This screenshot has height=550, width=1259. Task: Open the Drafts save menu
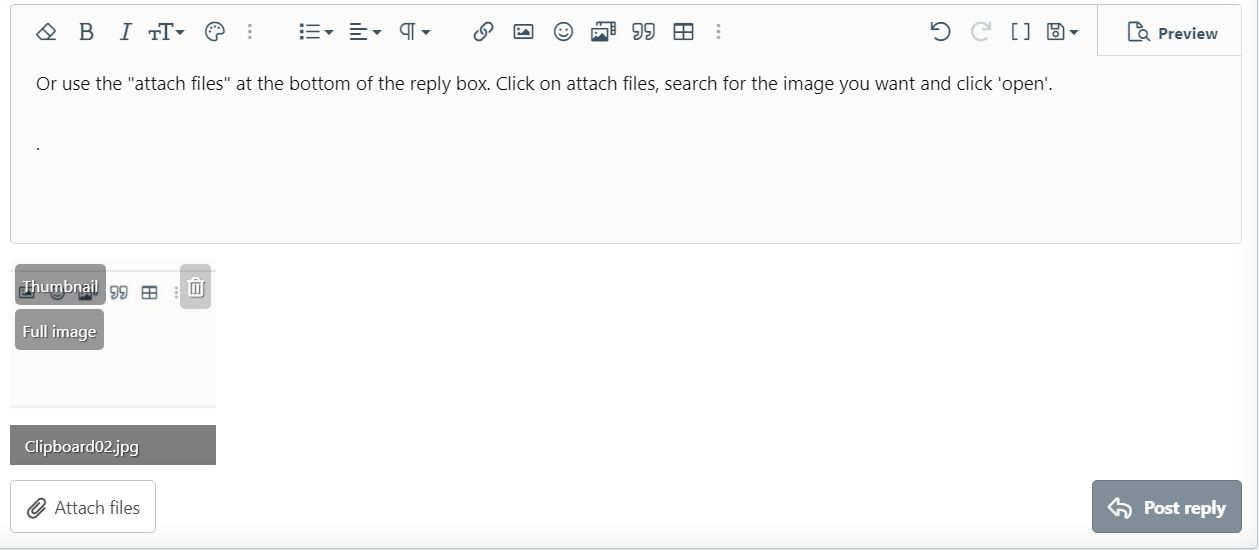click(x=1062, y=32)
